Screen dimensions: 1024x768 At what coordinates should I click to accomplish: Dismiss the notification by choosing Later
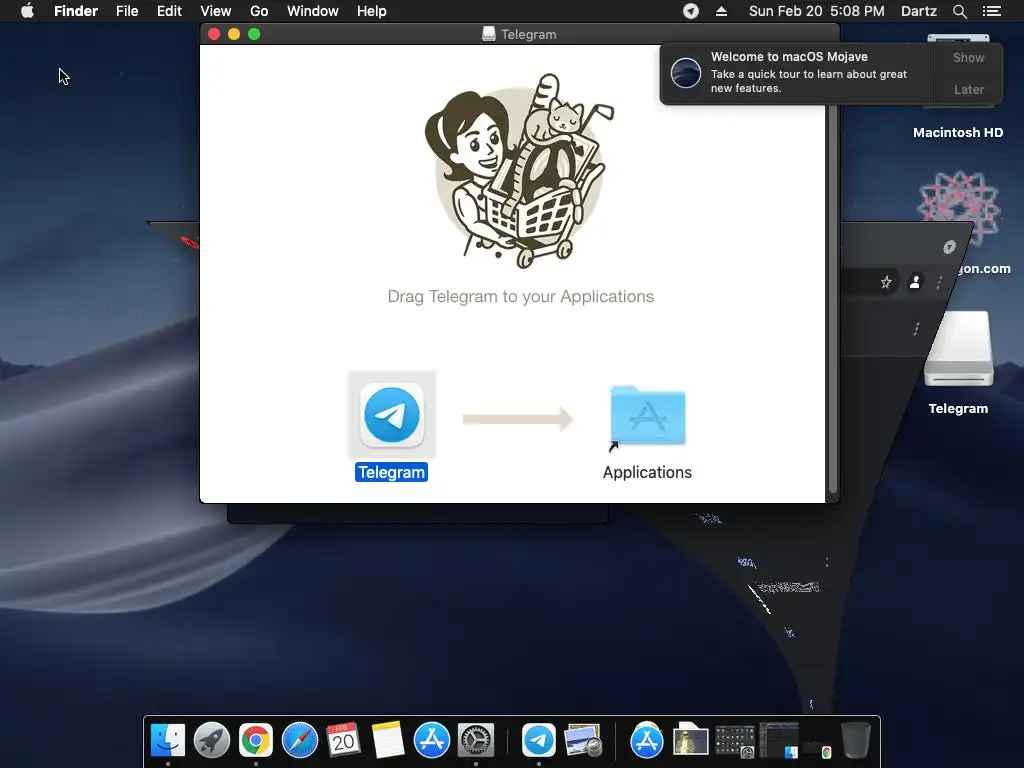point(968,89)
